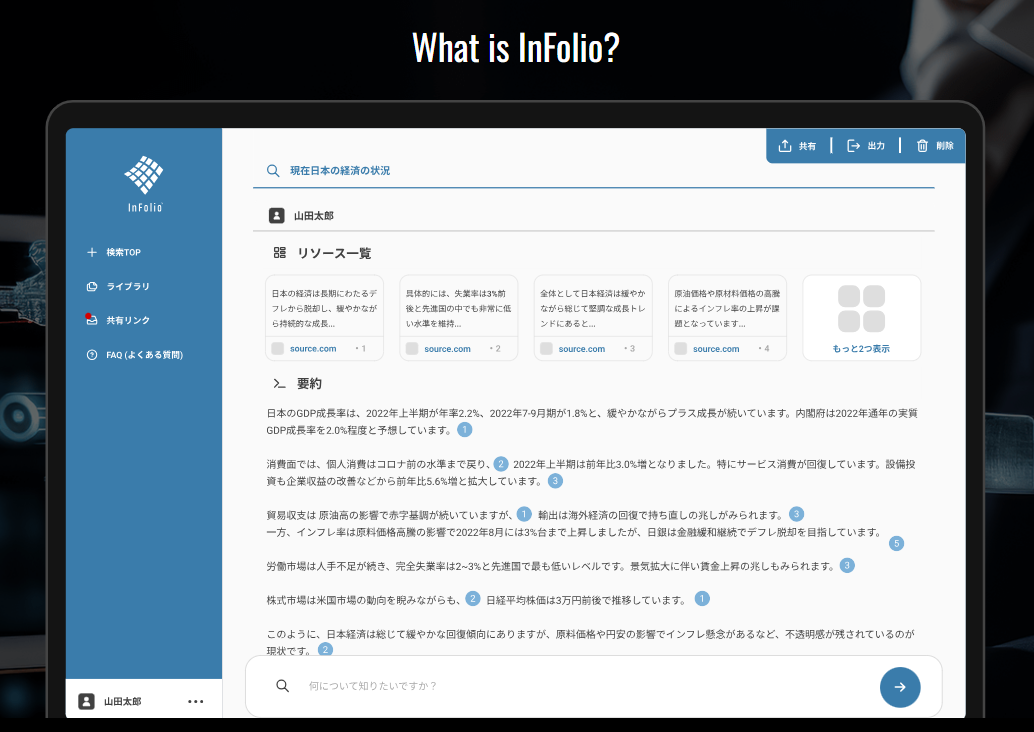
Task: Click the 山田太郎 avatar icon under query
Action: pyautogui.click(x=276, y=216)
